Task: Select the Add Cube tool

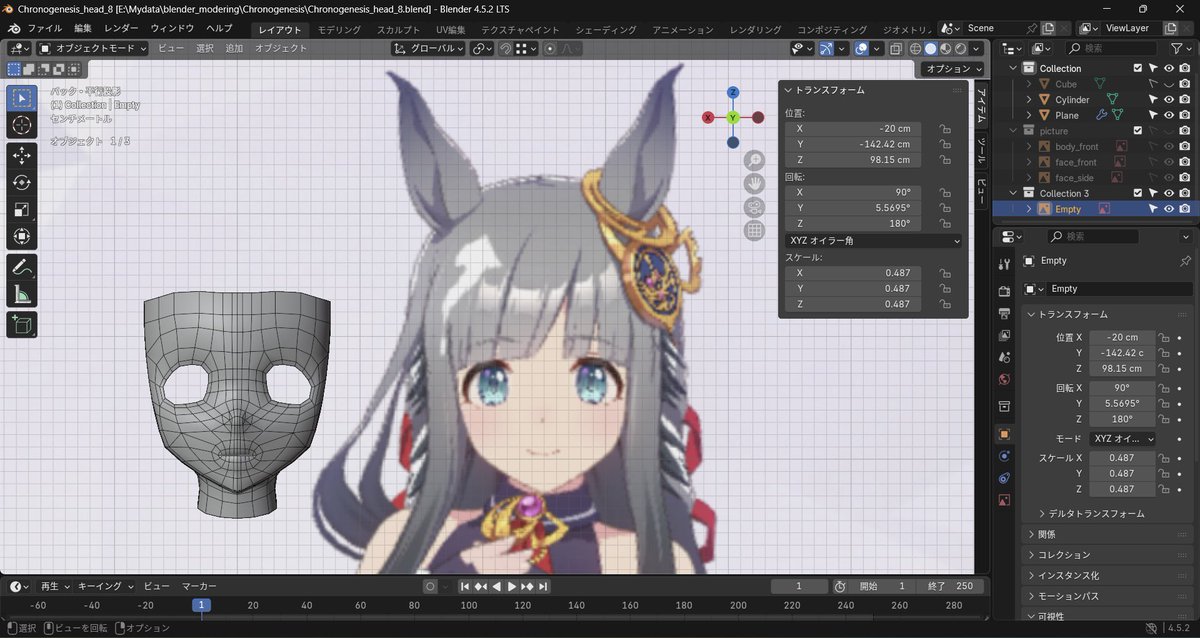Action: (x=22, y=324)
